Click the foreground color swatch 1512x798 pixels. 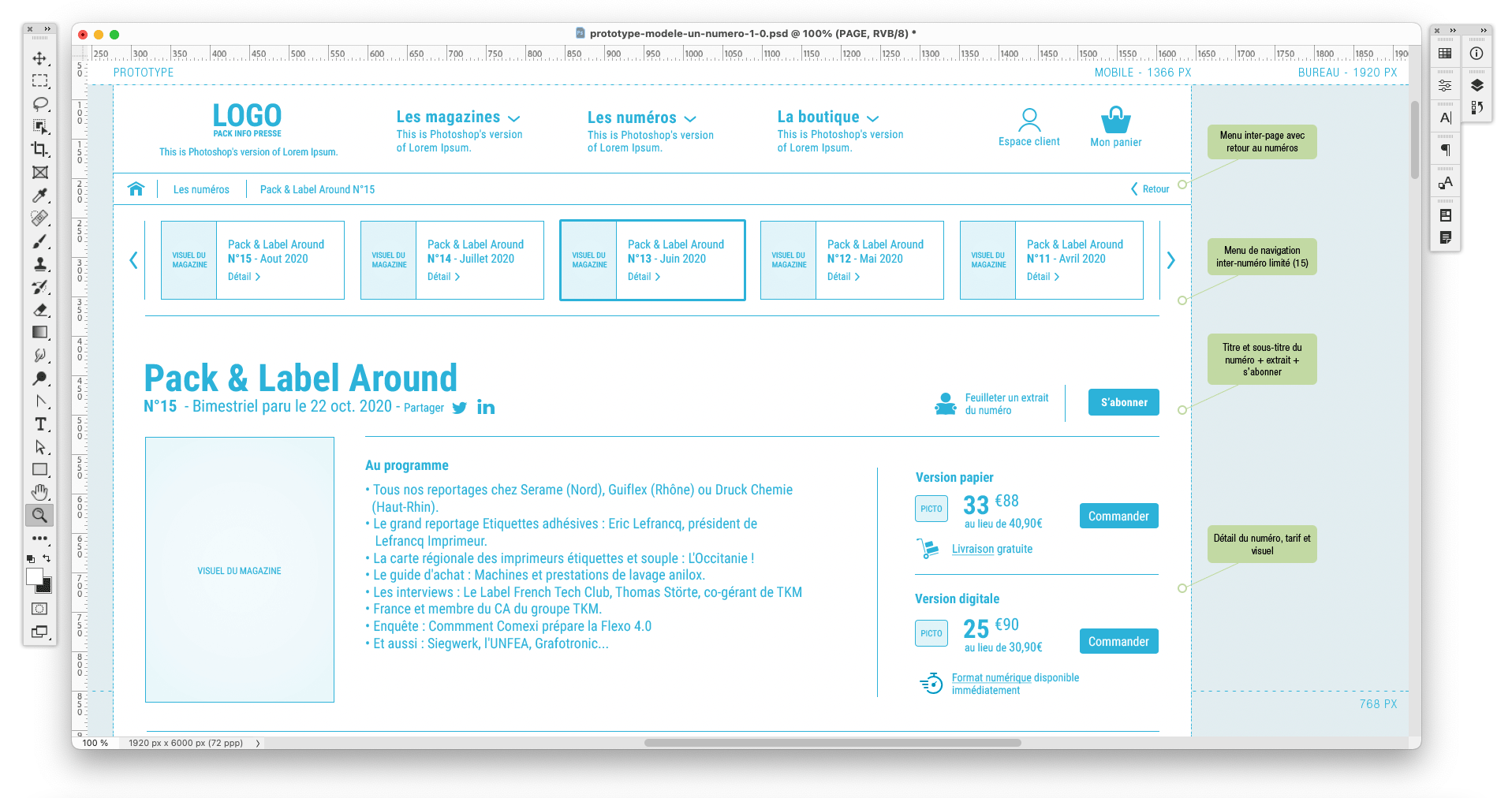36,578
